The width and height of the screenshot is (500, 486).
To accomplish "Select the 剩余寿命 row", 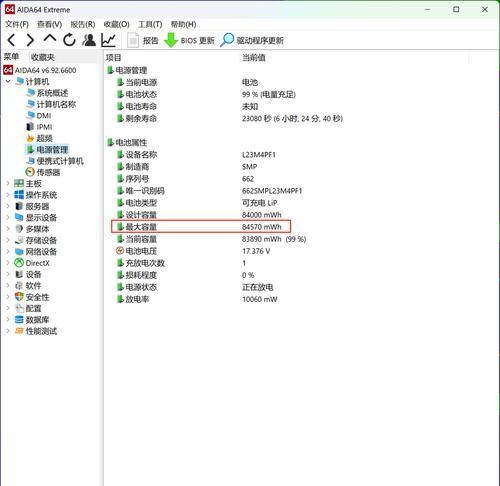I will coord(229,118).
